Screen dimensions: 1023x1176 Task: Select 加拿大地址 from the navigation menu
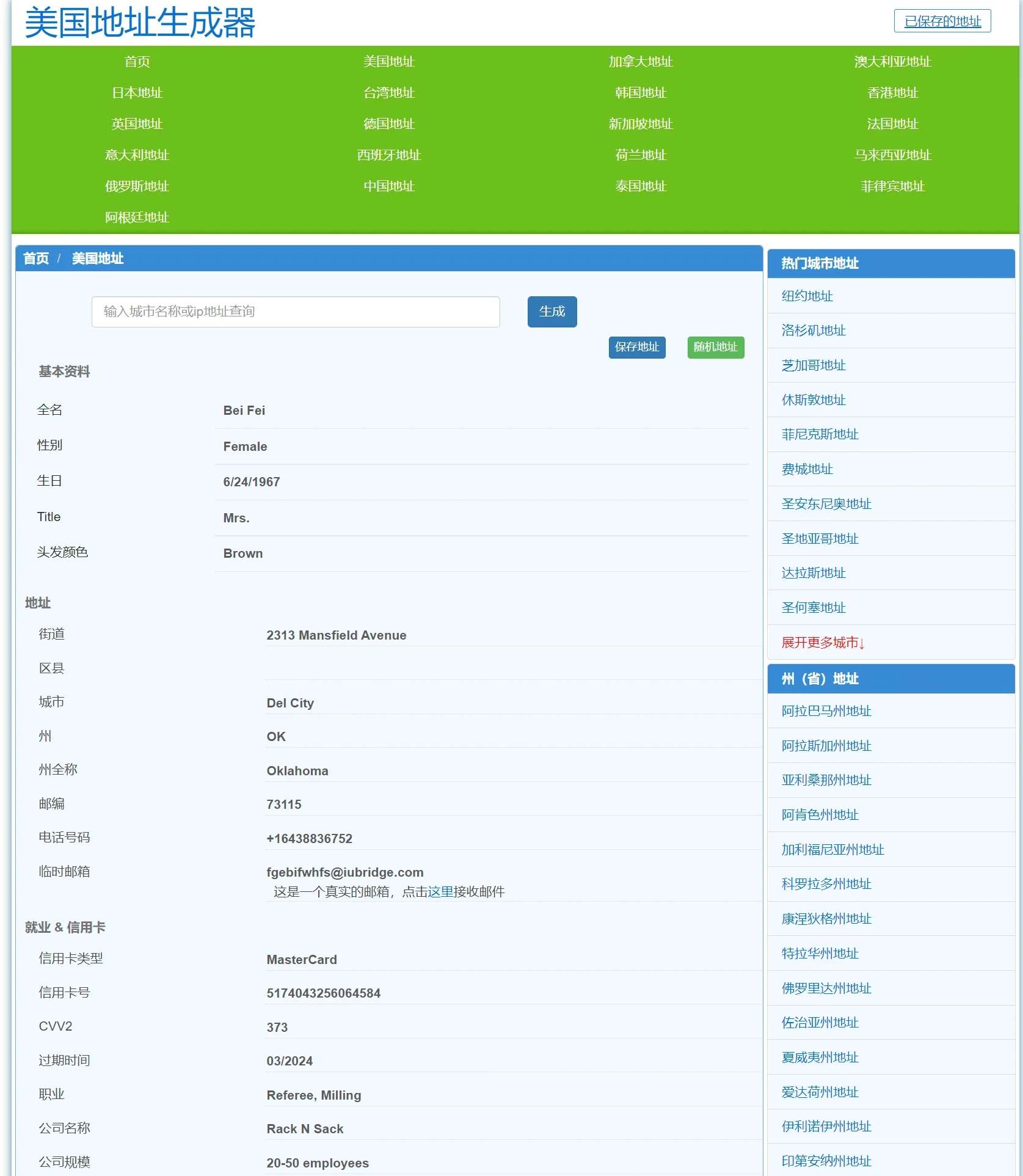[x=640, y=62]
